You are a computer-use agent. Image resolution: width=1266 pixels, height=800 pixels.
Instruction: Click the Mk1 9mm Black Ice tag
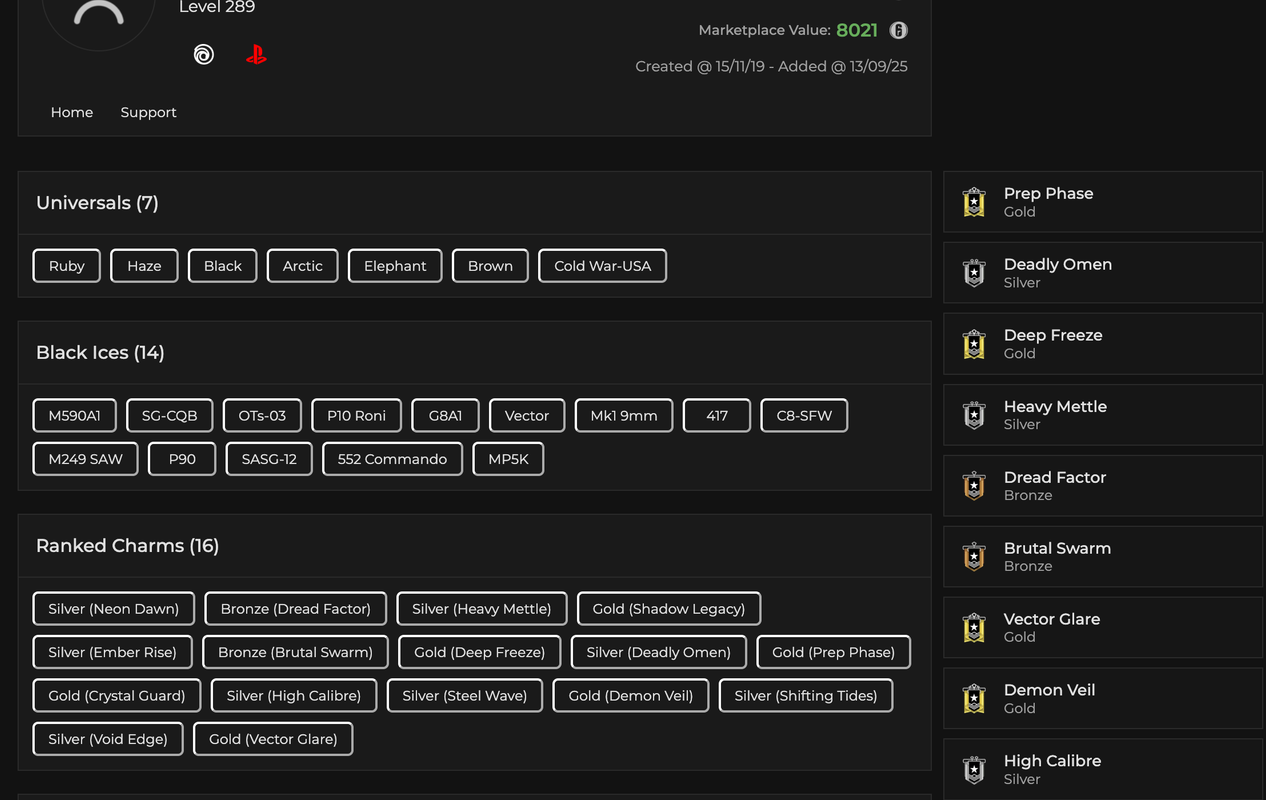pyautogui.click(x=624, y=416)
